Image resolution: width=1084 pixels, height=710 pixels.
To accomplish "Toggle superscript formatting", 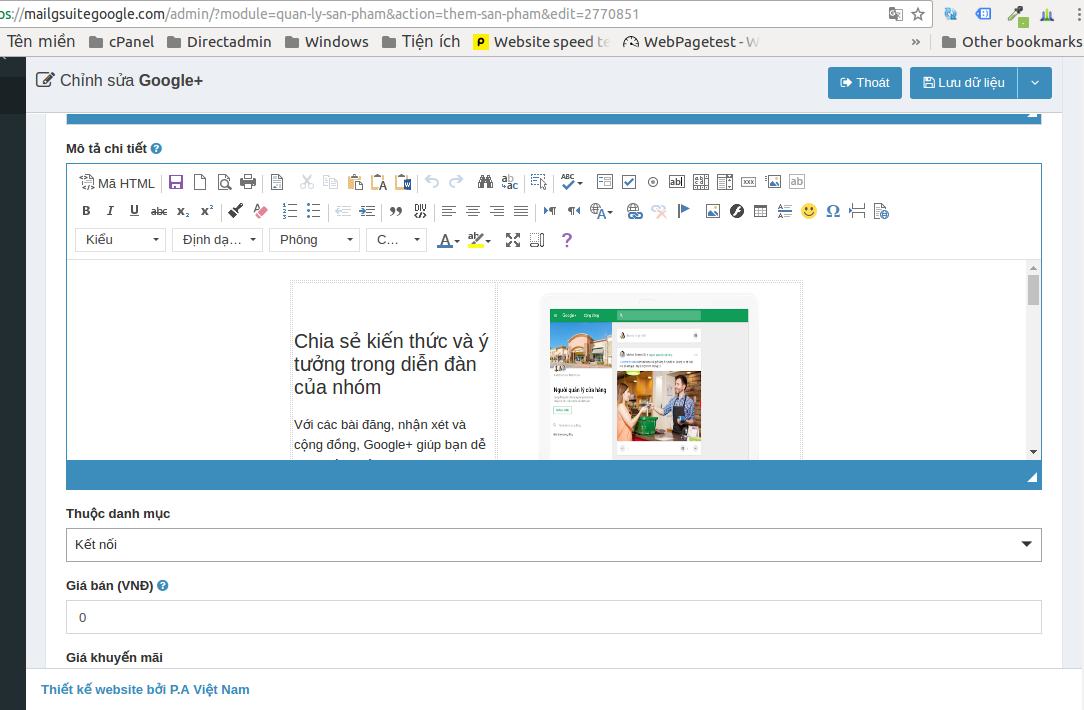I will coord(207,211).
